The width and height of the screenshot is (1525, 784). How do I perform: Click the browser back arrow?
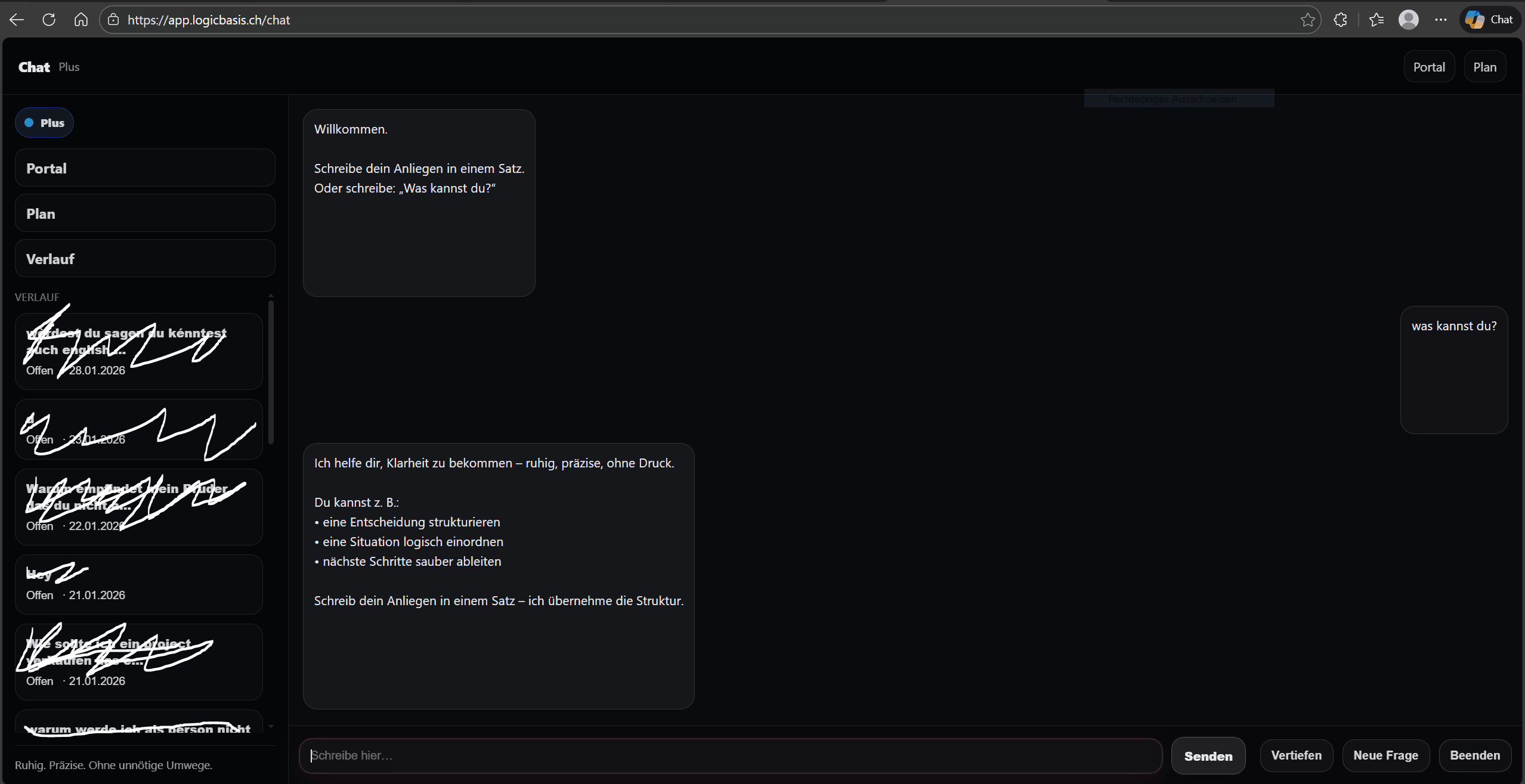coord(17,20)
